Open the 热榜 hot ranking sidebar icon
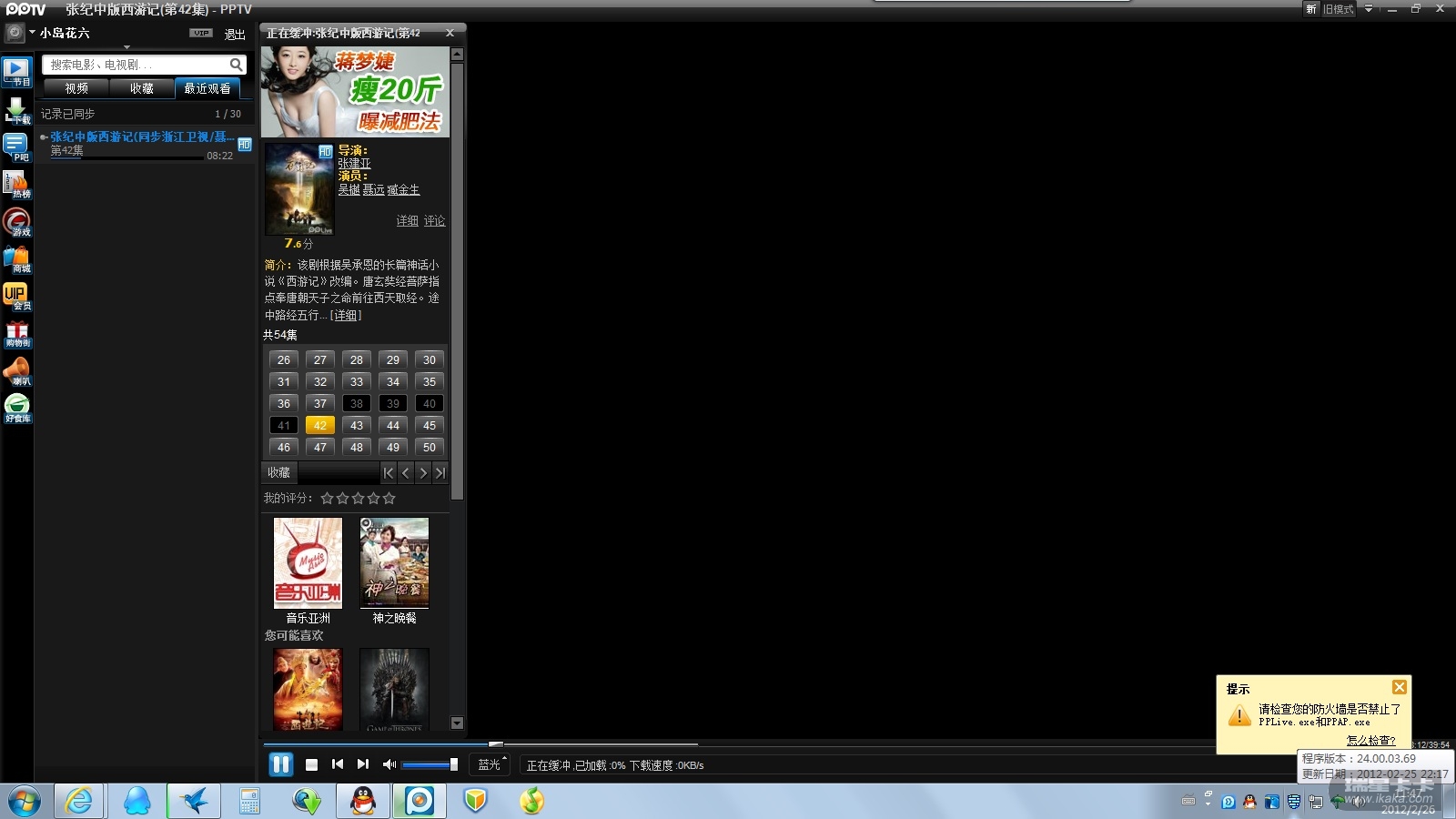 (x=16, y=185)
